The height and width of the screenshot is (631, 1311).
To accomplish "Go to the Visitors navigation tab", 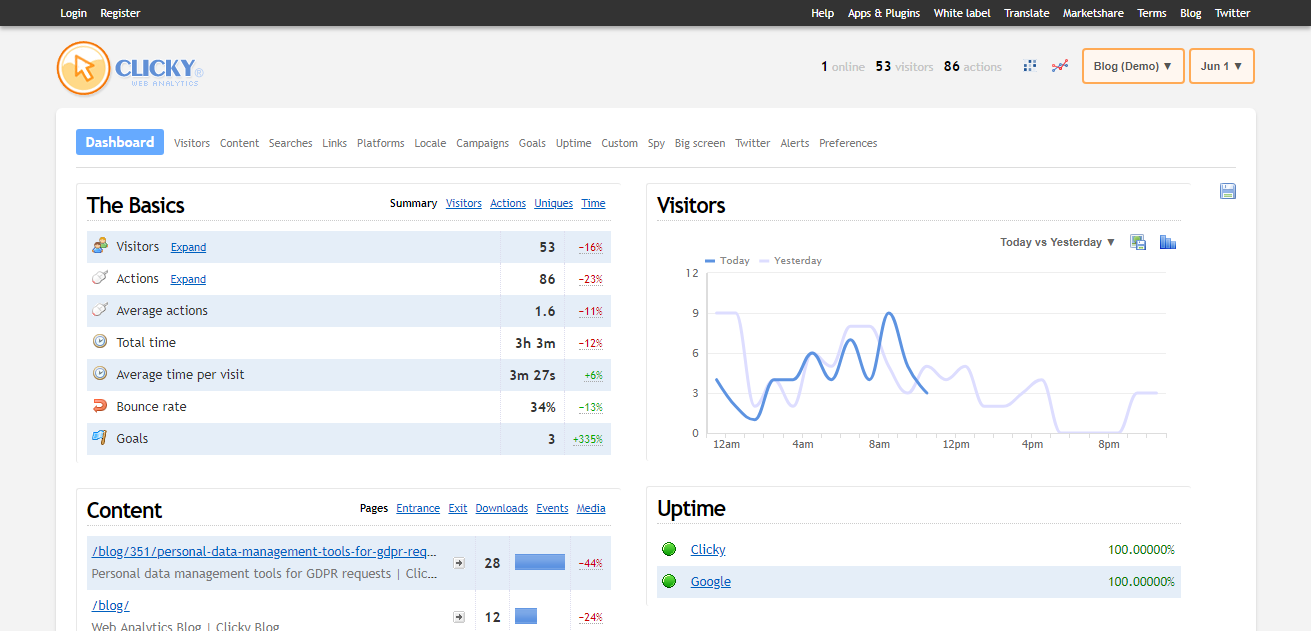I will [192, 143].
